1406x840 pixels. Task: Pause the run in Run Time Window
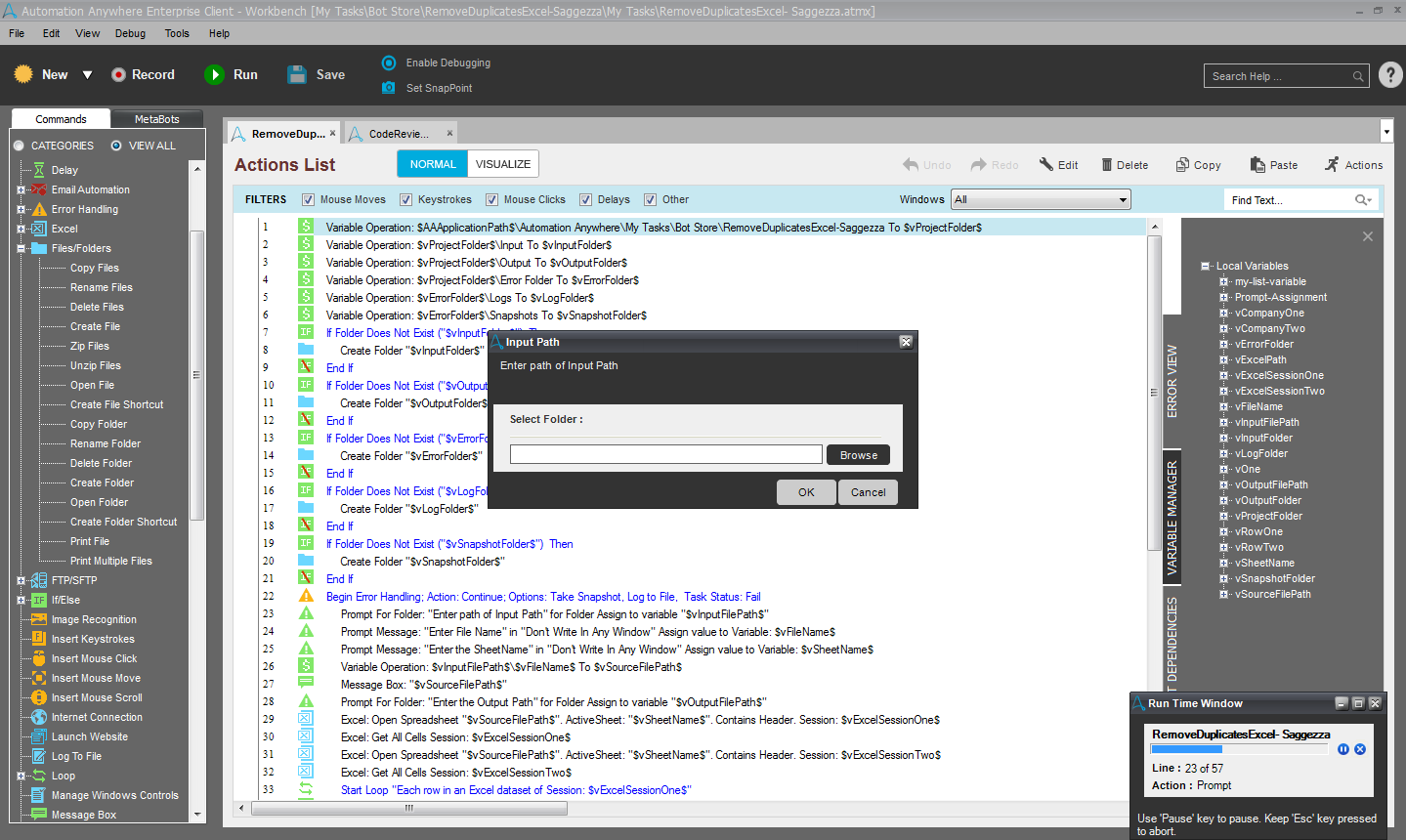(x=1343, y=749)
